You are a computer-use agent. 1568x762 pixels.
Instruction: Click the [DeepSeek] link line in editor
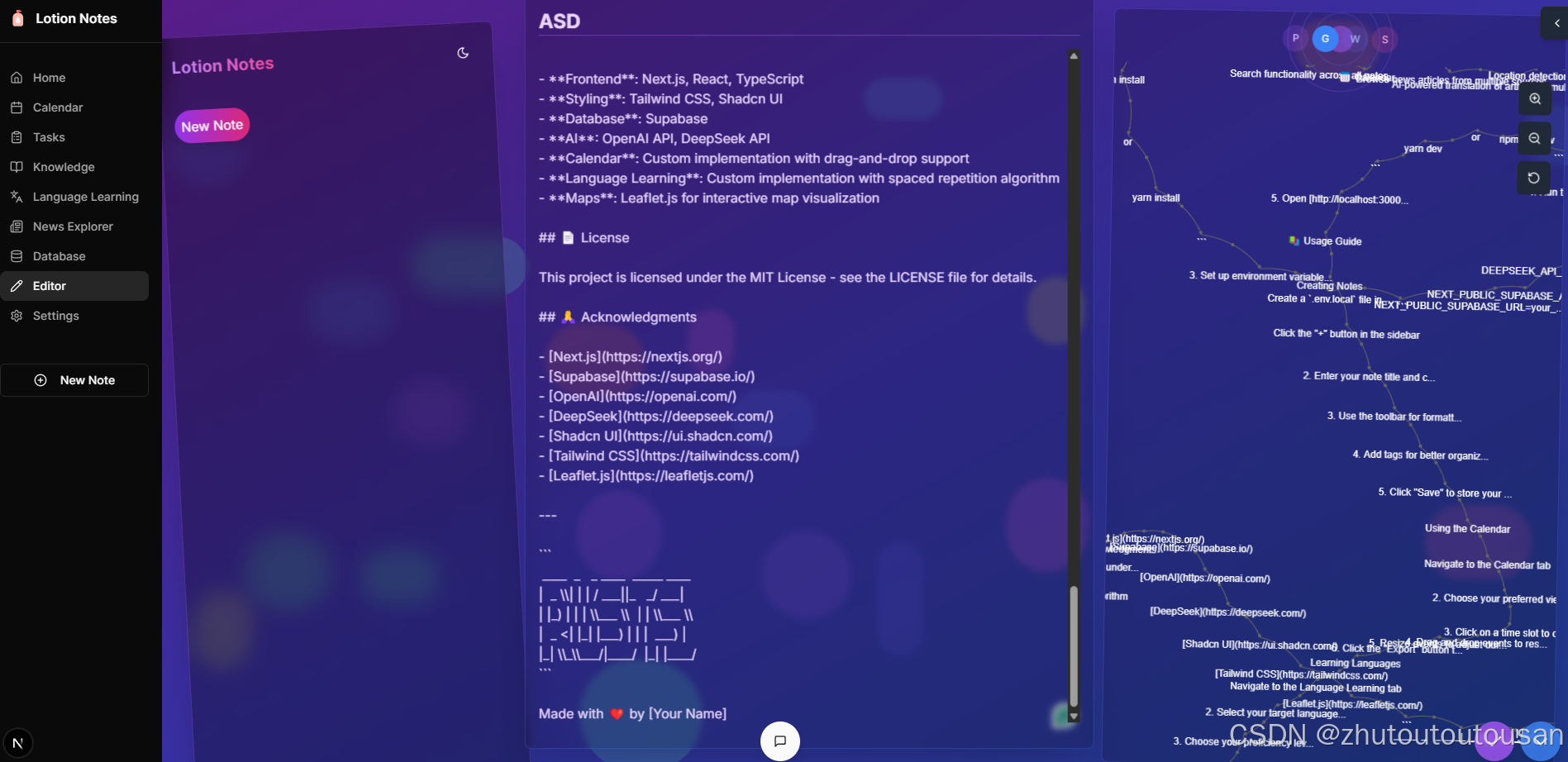tap(656, 417)
